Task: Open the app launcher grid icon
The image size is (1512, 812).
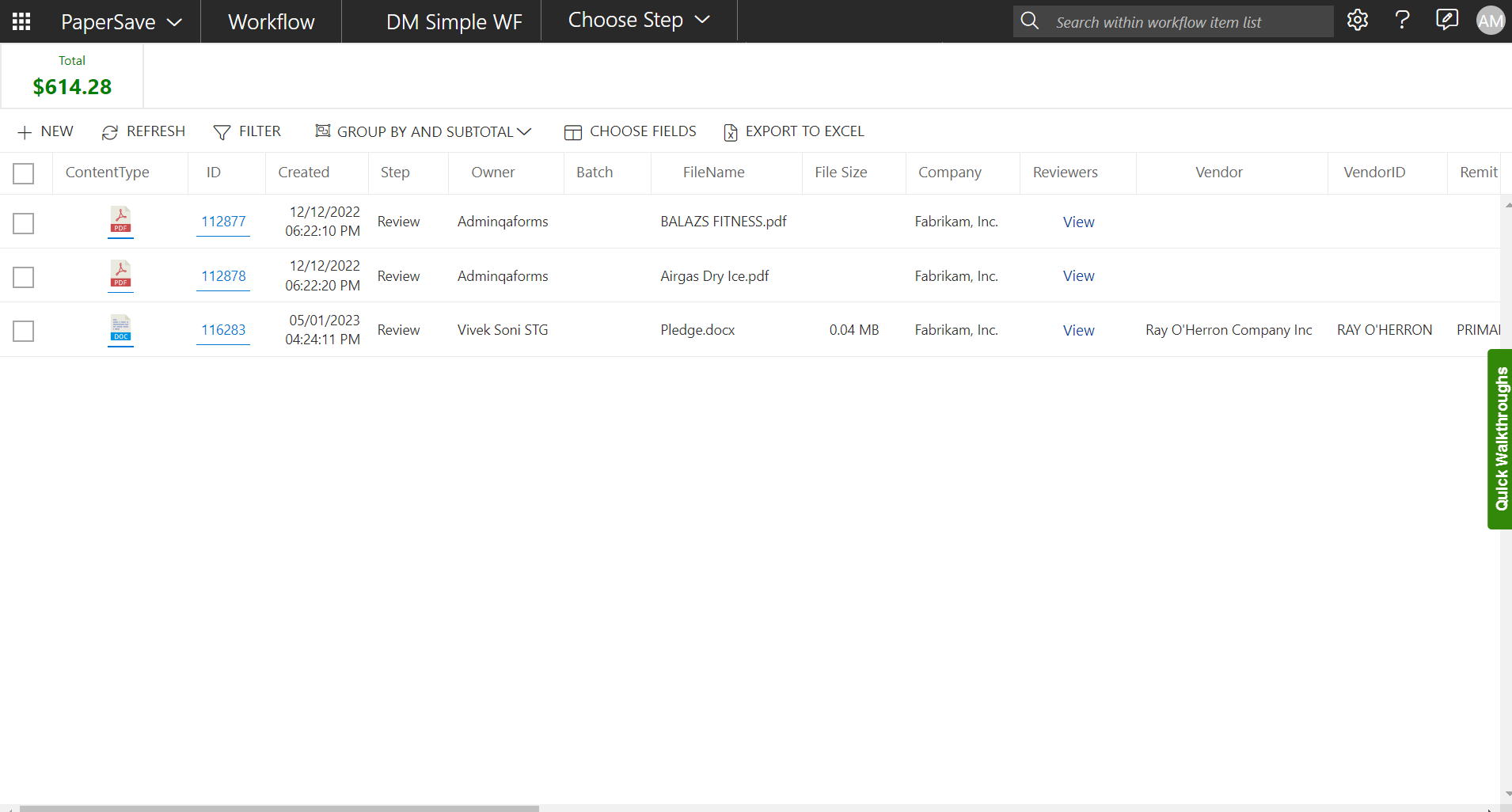Action: [x=21, y=21]
